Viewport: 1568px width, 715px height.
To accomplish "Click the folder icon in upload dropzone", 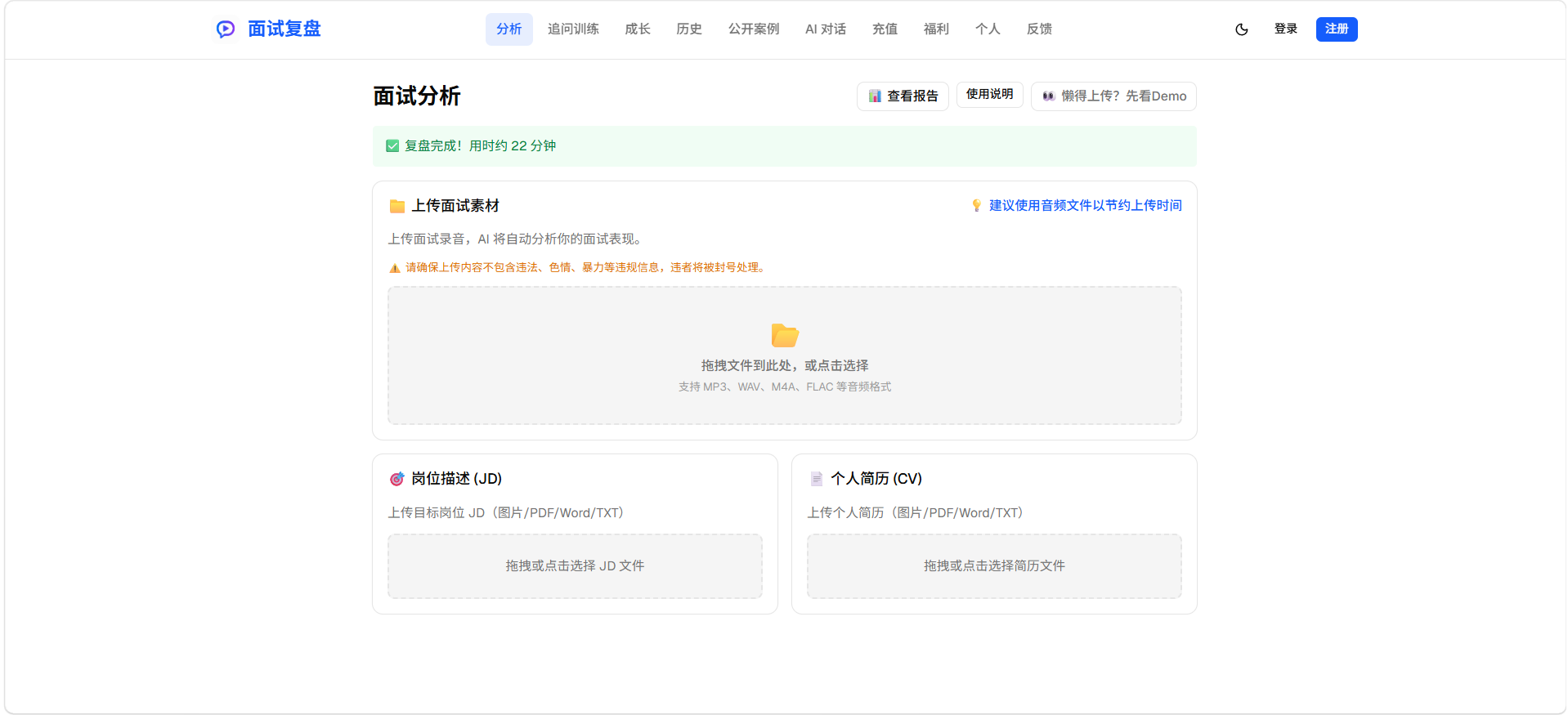I will [x=785, y=335].
